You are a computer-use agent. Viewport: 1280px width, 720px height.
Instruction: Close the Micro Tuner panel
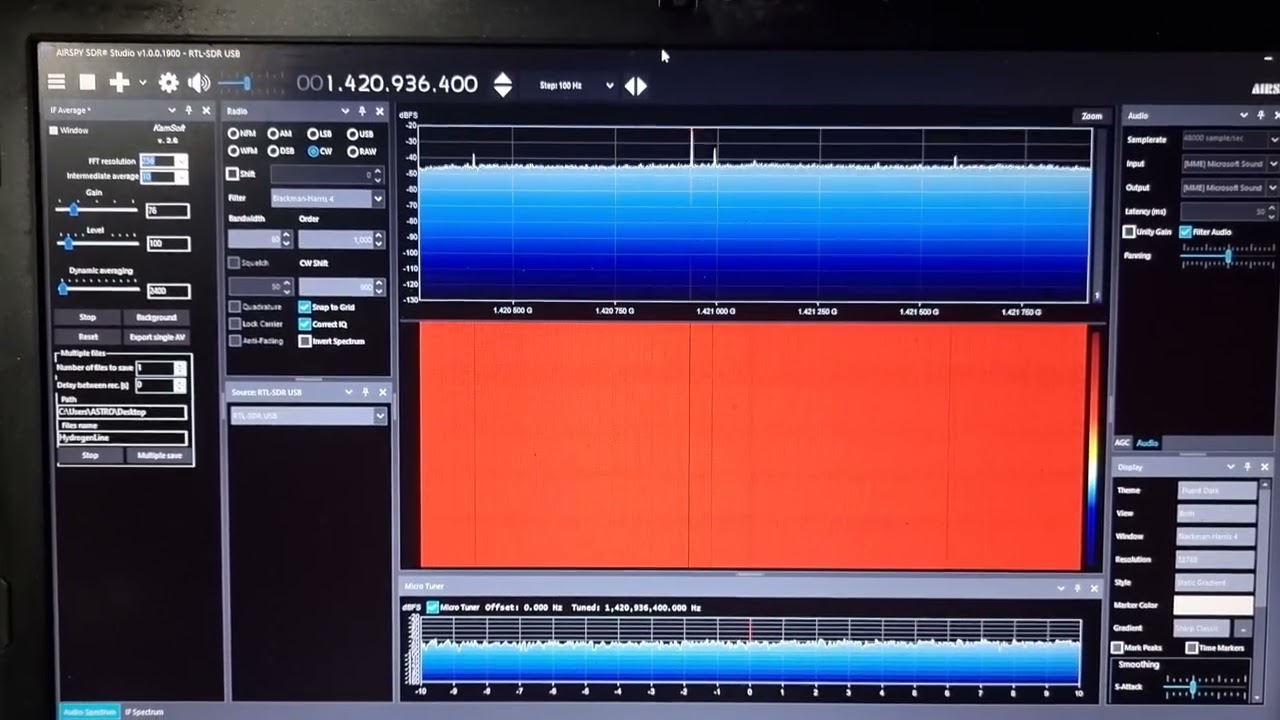[1093, 588]
